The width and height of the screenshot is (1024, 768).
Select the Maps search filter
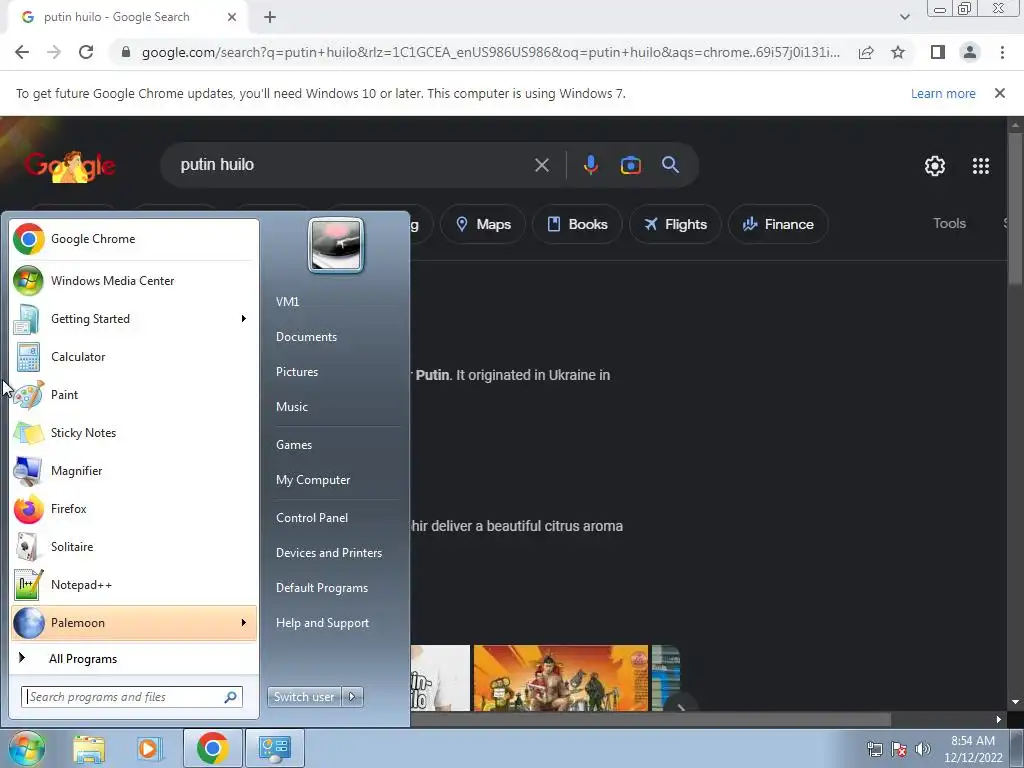[483, 224]
